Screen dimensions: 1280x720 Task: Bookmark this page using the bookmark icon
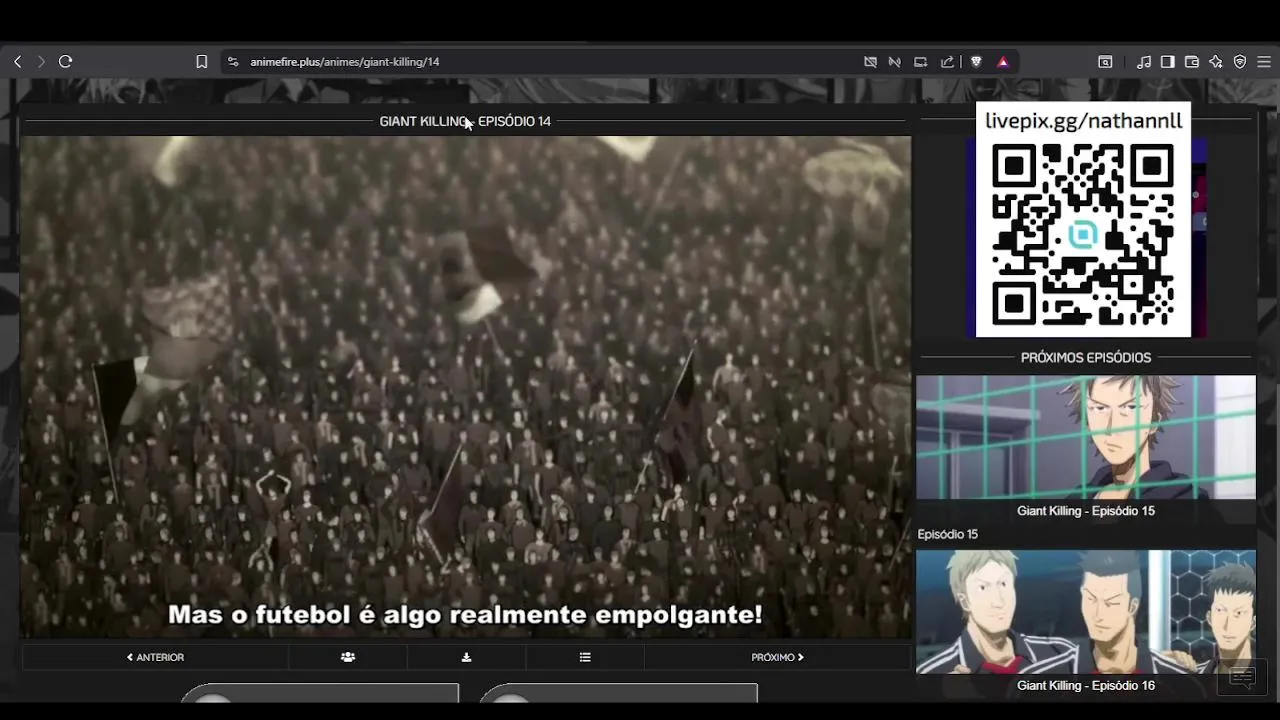pos(201,62)
